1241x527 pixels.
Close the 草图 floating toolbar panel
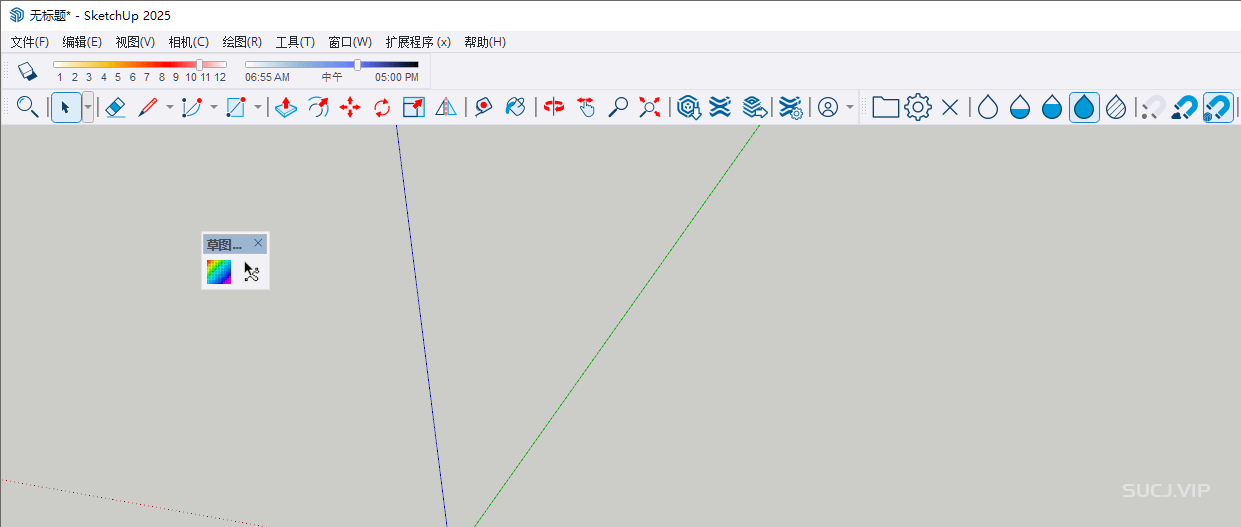(x=258, y=243)
